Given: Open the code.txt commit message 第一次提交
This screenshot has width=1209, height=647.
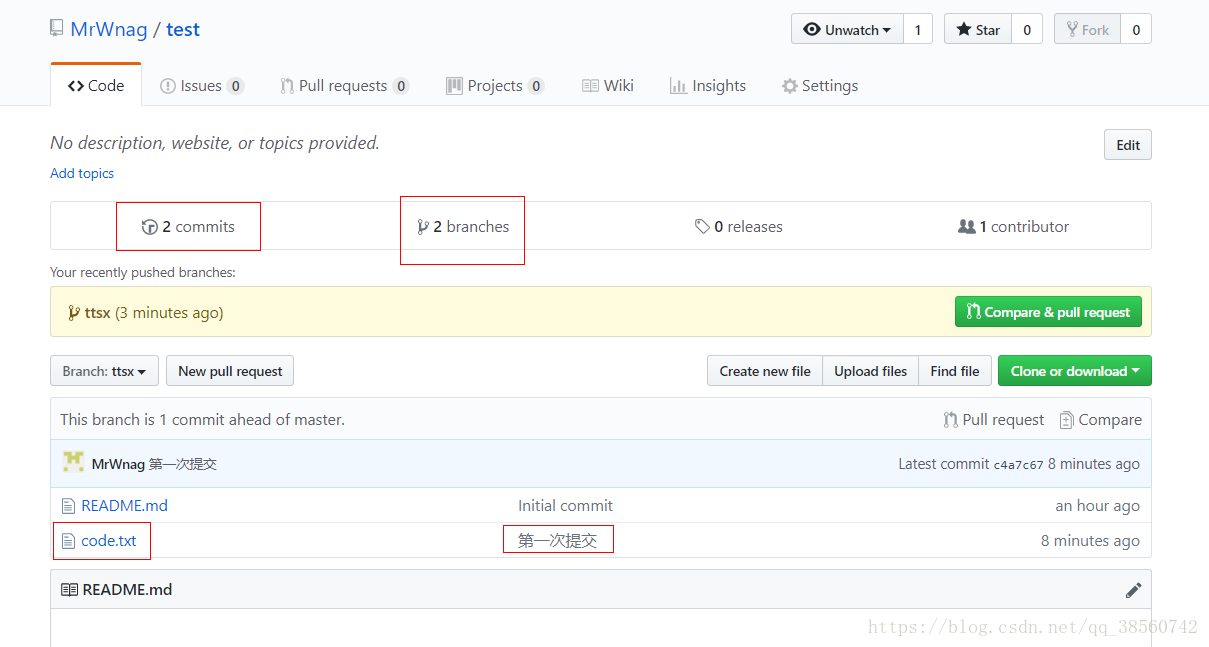Looking at the screenshot, I should 557,541.
